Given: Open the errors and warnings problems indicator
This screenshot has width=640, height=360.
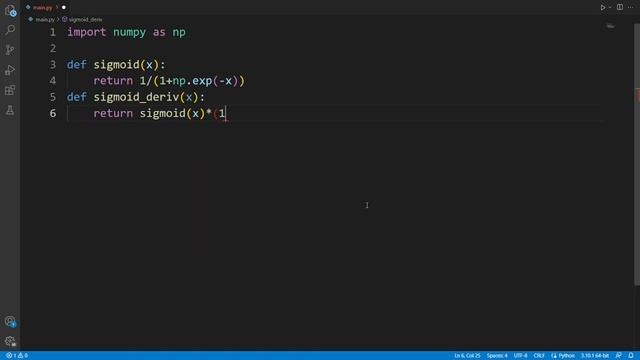Looking at the screenshot, I should pos(17,356).
